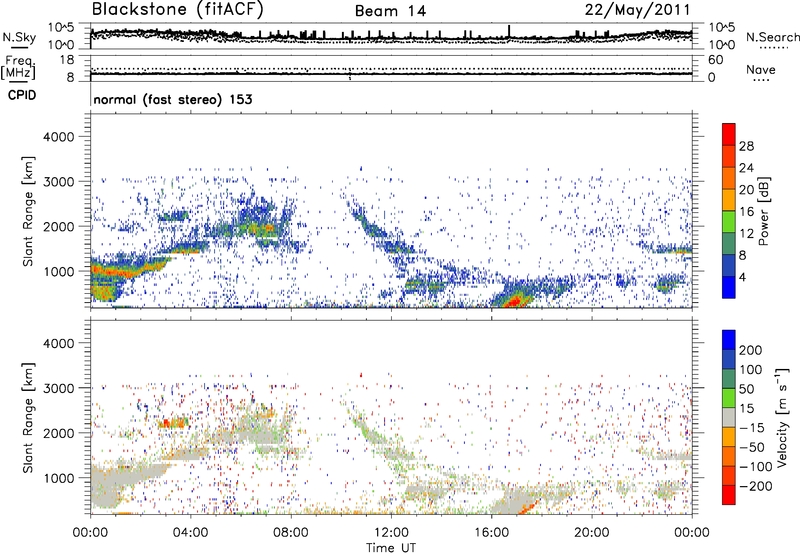Viewport: 800px width, 554px height.
Task: Click the '20:00' time axis tick label
Action: pyautogui.click(x=592, y=533)
